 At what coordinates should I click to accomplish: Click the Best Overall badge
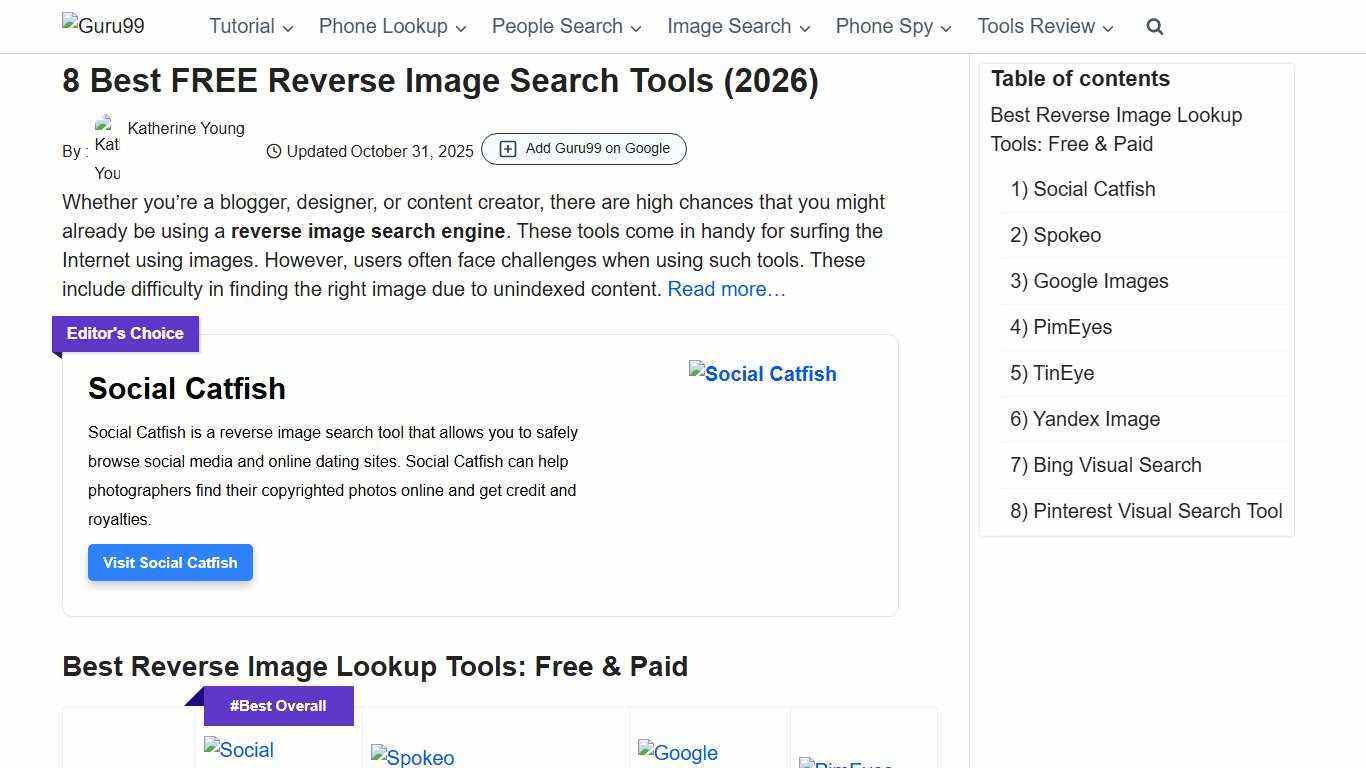[278, 705]
